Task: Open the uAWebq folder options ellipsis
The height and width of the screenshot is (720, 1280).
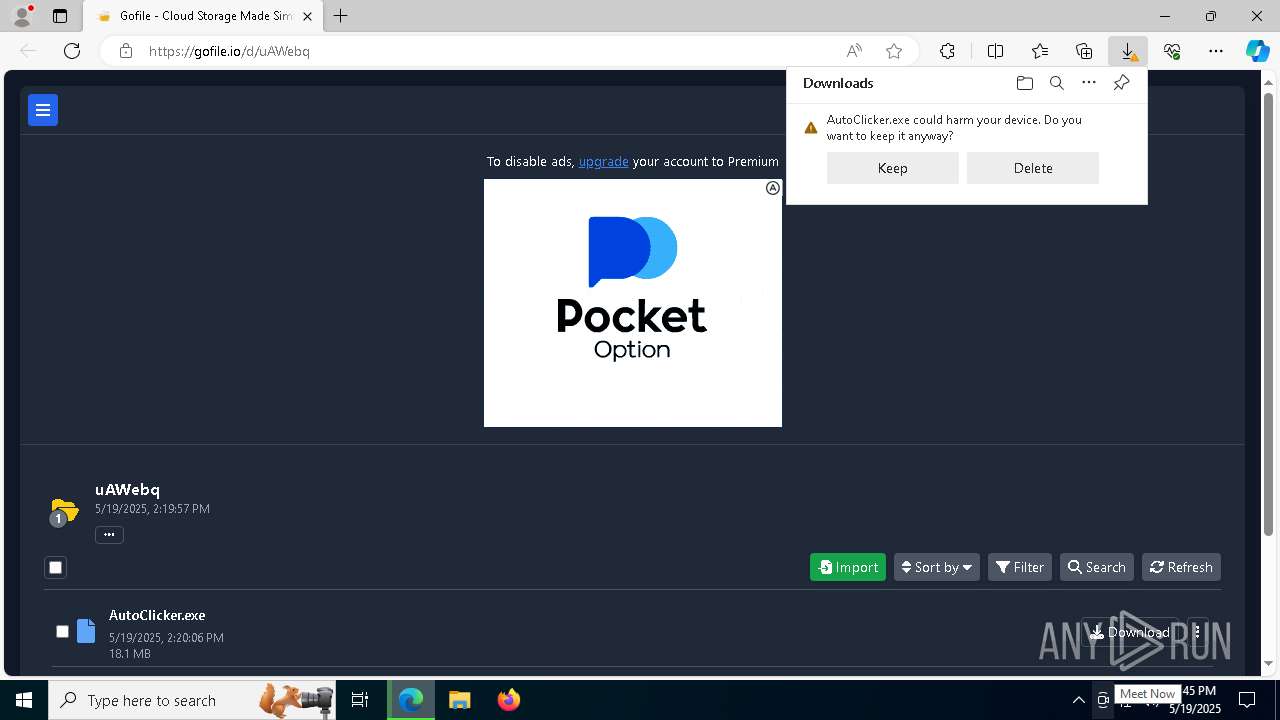Action: click(109, 534)
